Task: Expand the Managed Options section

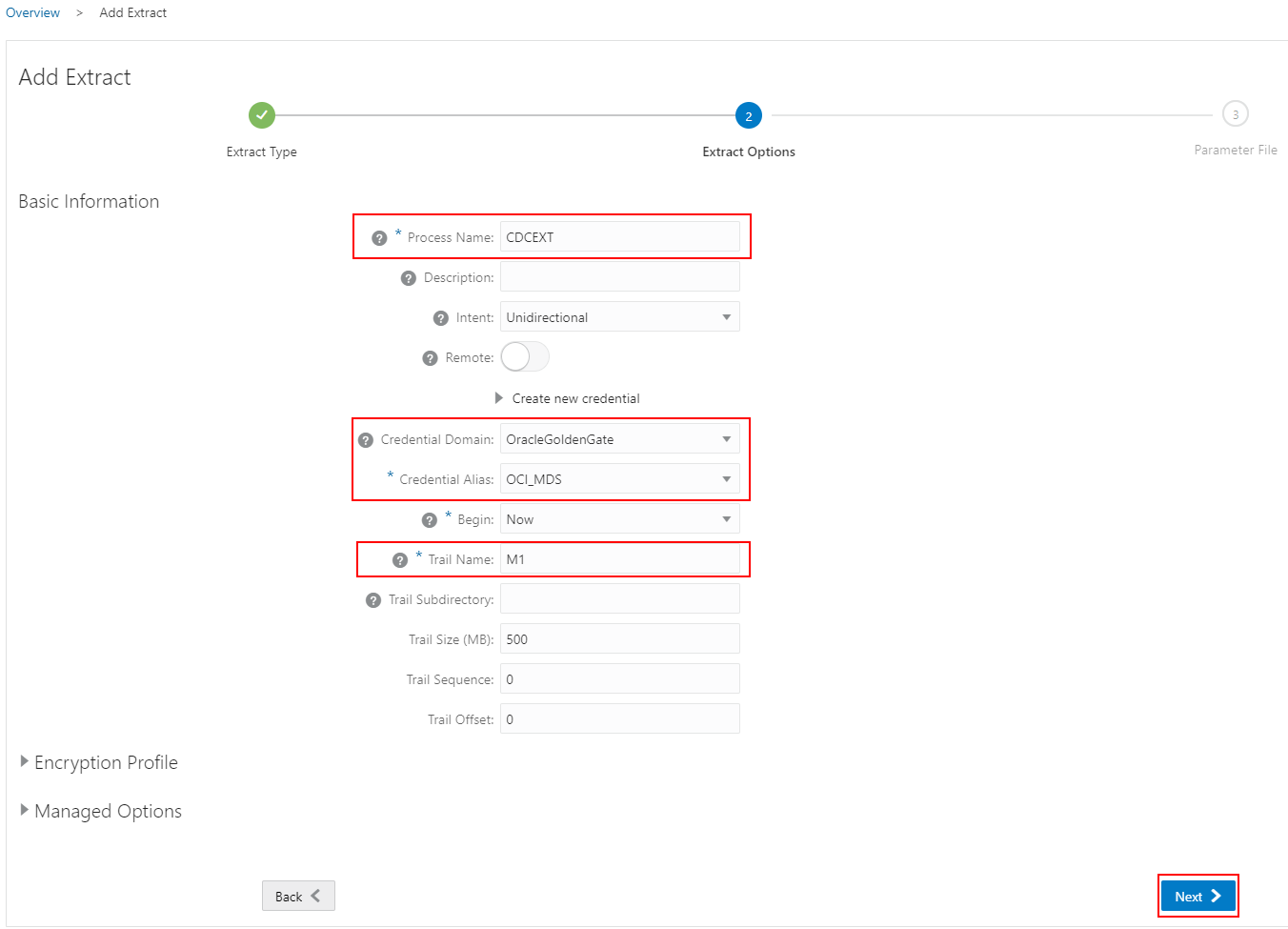Action: [100, 811]
